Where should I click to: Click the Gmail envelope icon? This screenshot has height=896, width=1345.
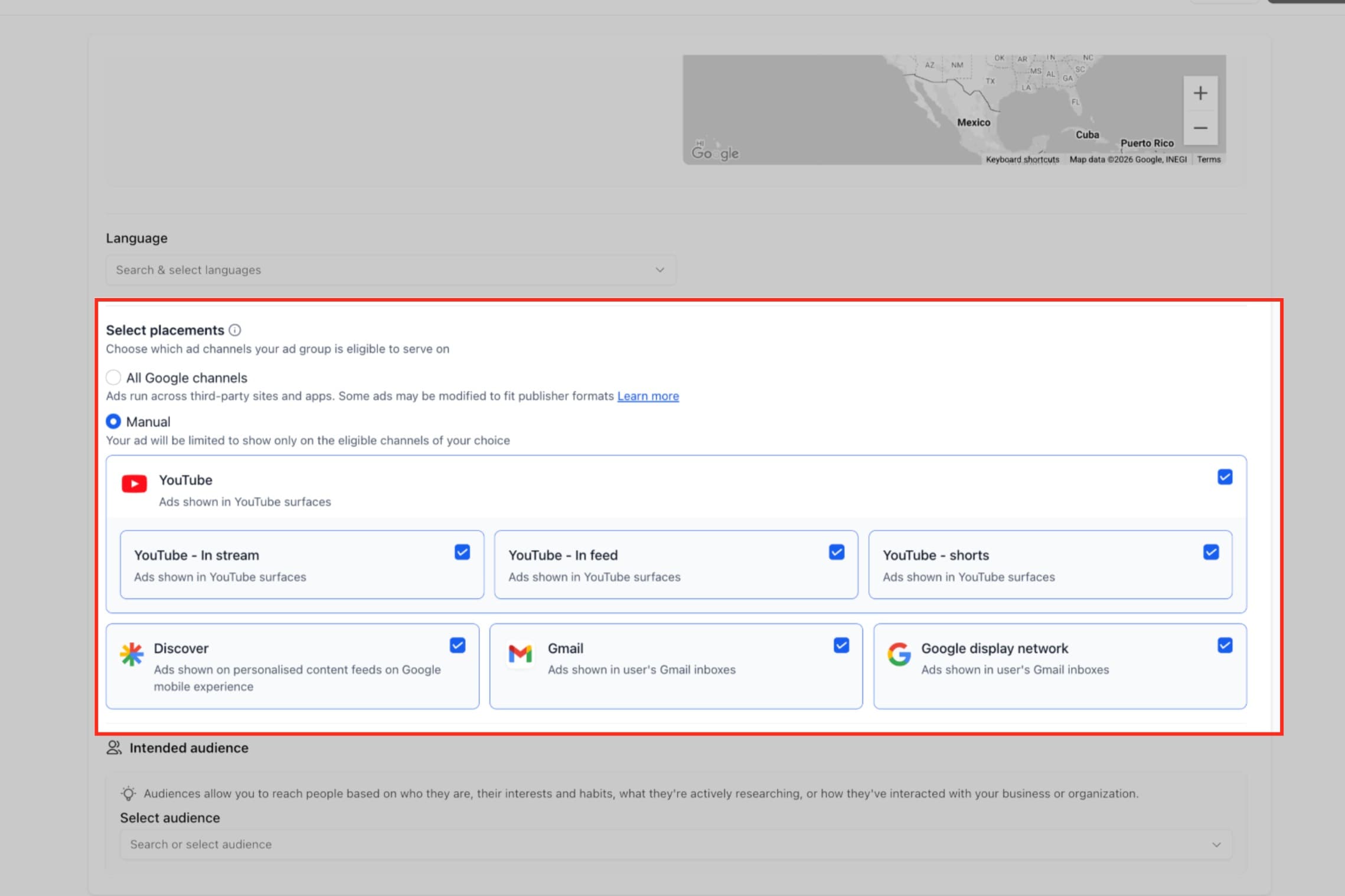(x=520, y=654)
